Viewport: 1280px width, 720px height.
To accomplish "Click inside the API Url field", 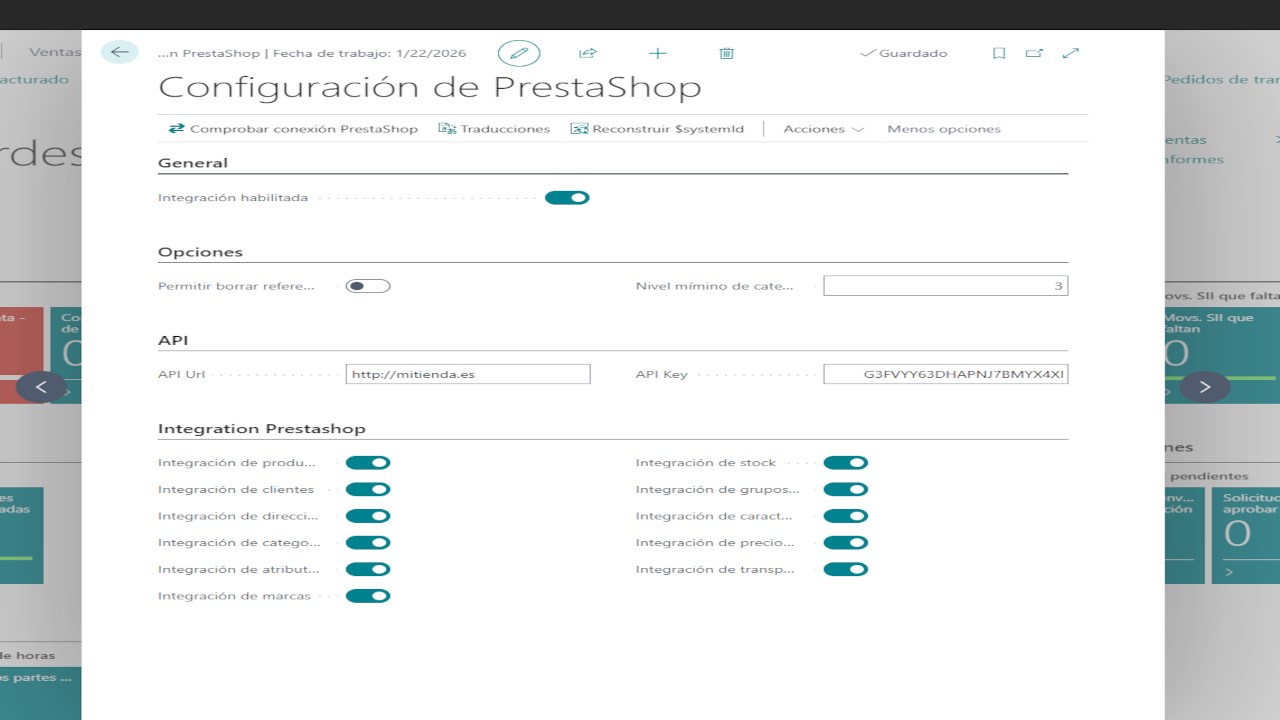I will click(x=468, y=373).
